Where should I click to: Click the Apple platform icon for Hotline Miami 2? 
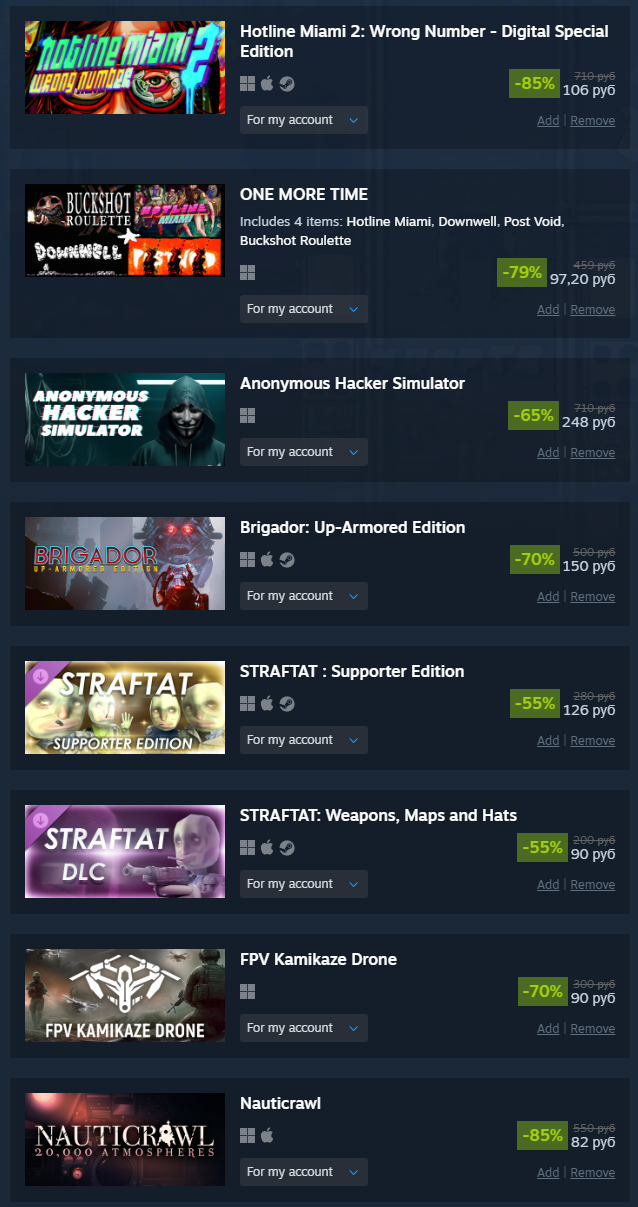point(267,84)
